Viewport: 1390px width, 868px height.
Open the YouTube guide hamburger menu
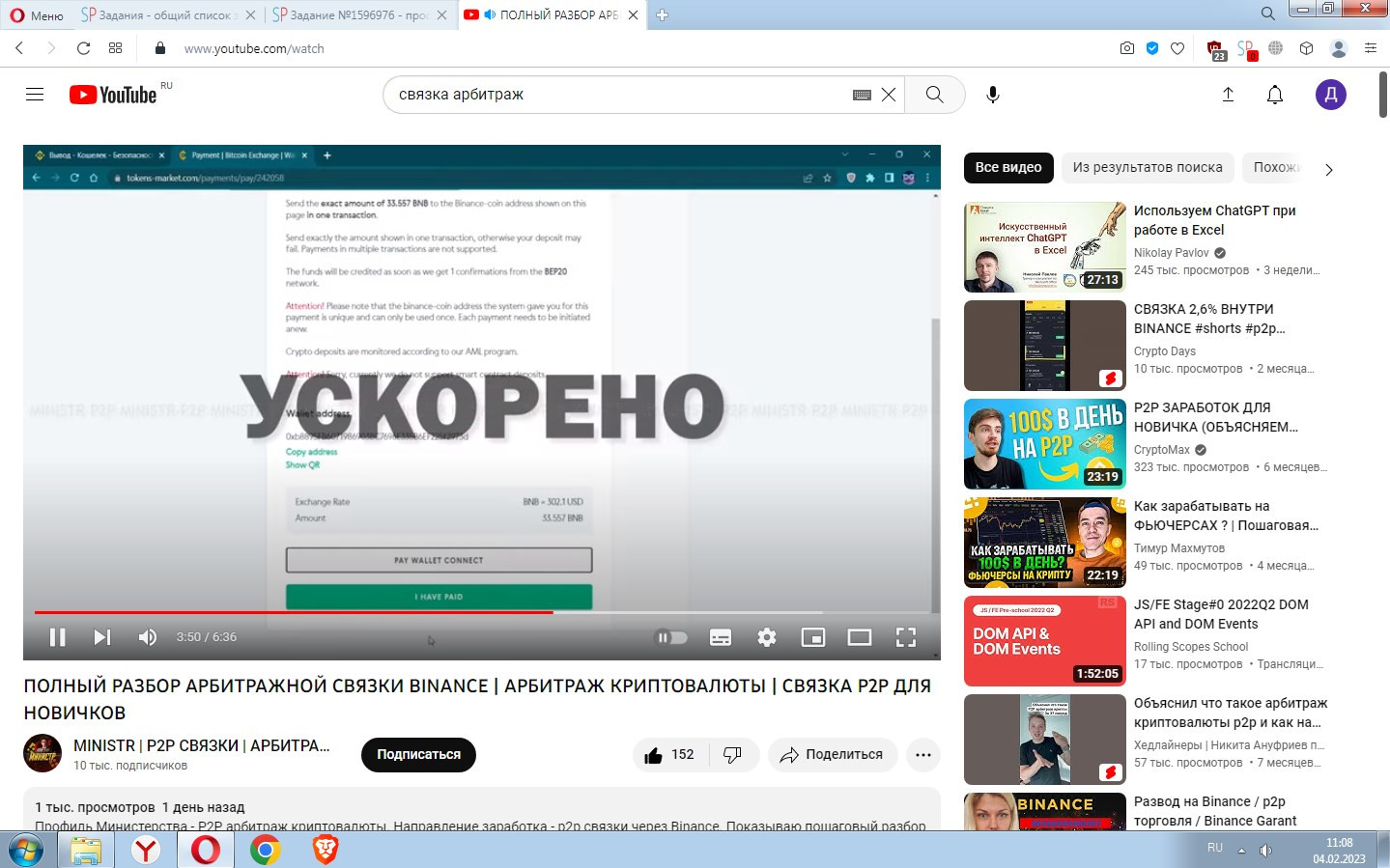[x=35, y=95]
